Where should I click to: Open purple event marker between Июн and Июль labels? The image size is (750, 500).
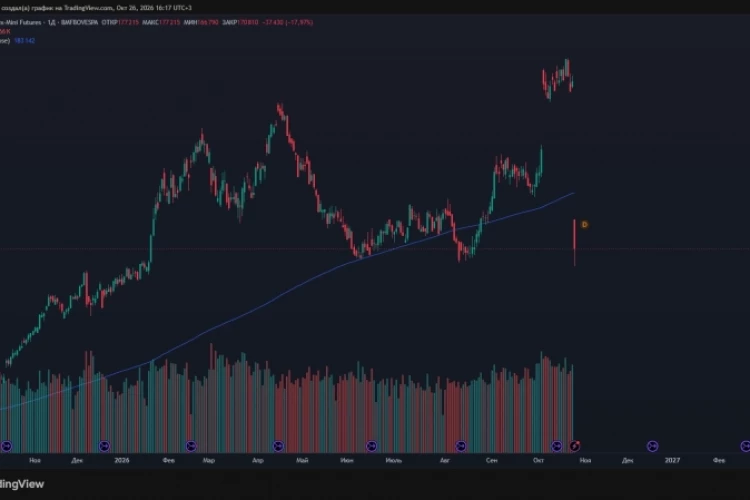point(371,446)
